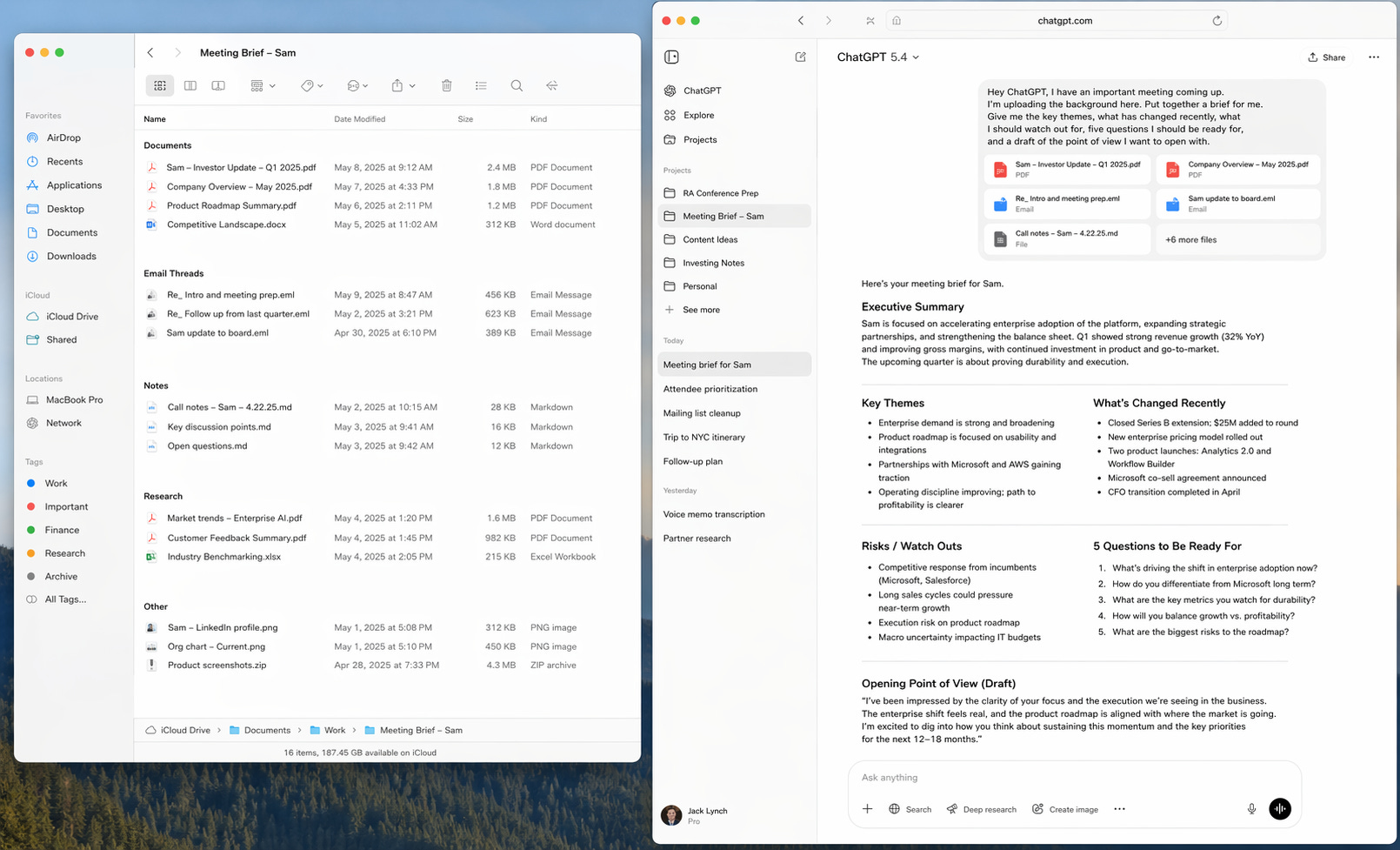Viewport: 1400px width, 850px height.
Task: Open more composer tools ellipsis
Action: pyautogui.click(x=1119, y=809)
